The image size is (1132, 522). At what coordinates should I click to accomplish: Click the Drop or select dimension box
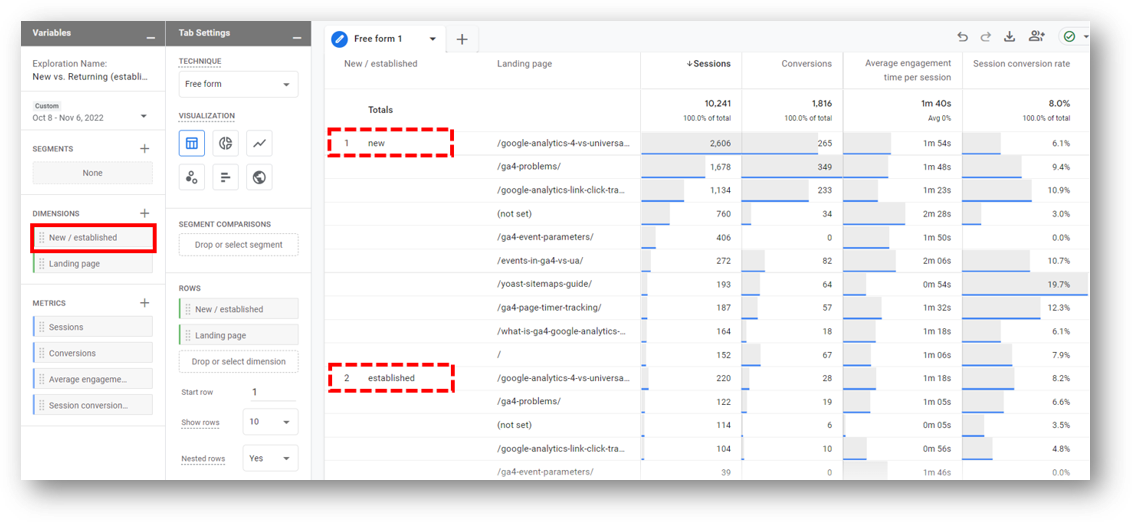[x=238, y=362]
